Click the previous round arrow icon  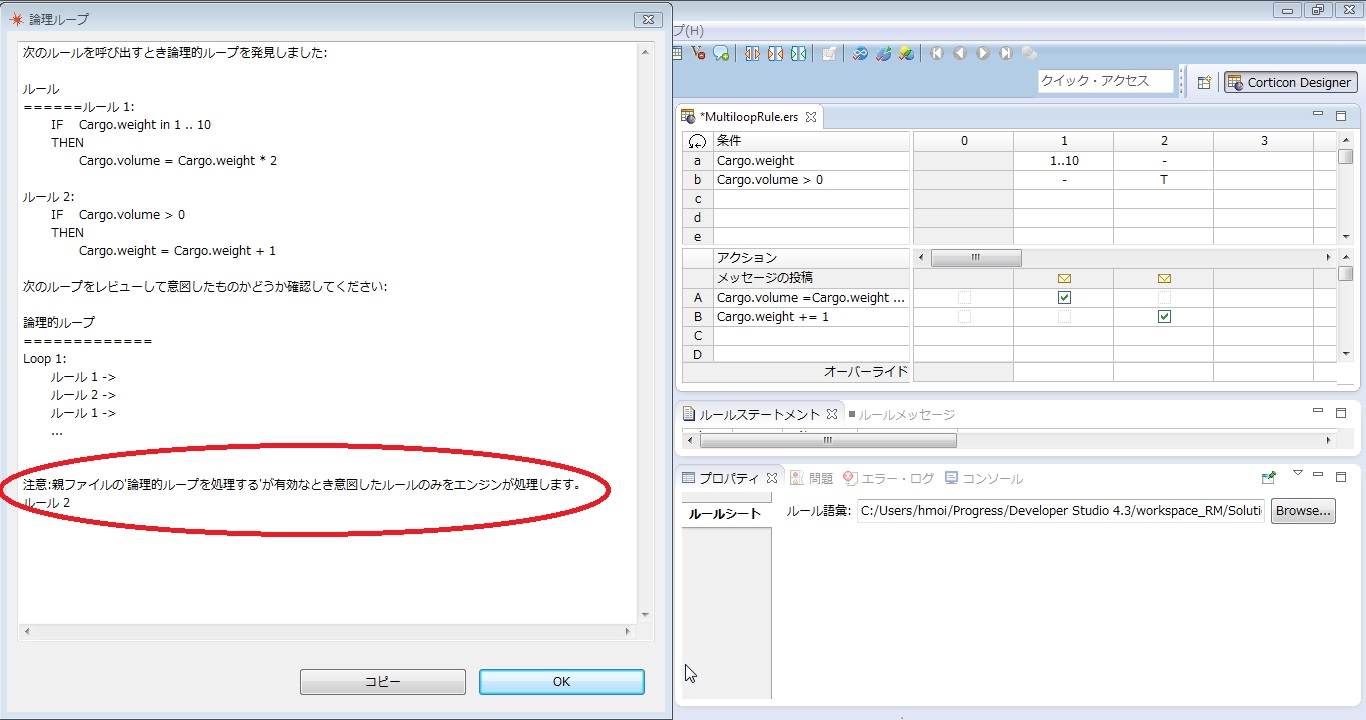pyautogui.click(x=960, y=53)
